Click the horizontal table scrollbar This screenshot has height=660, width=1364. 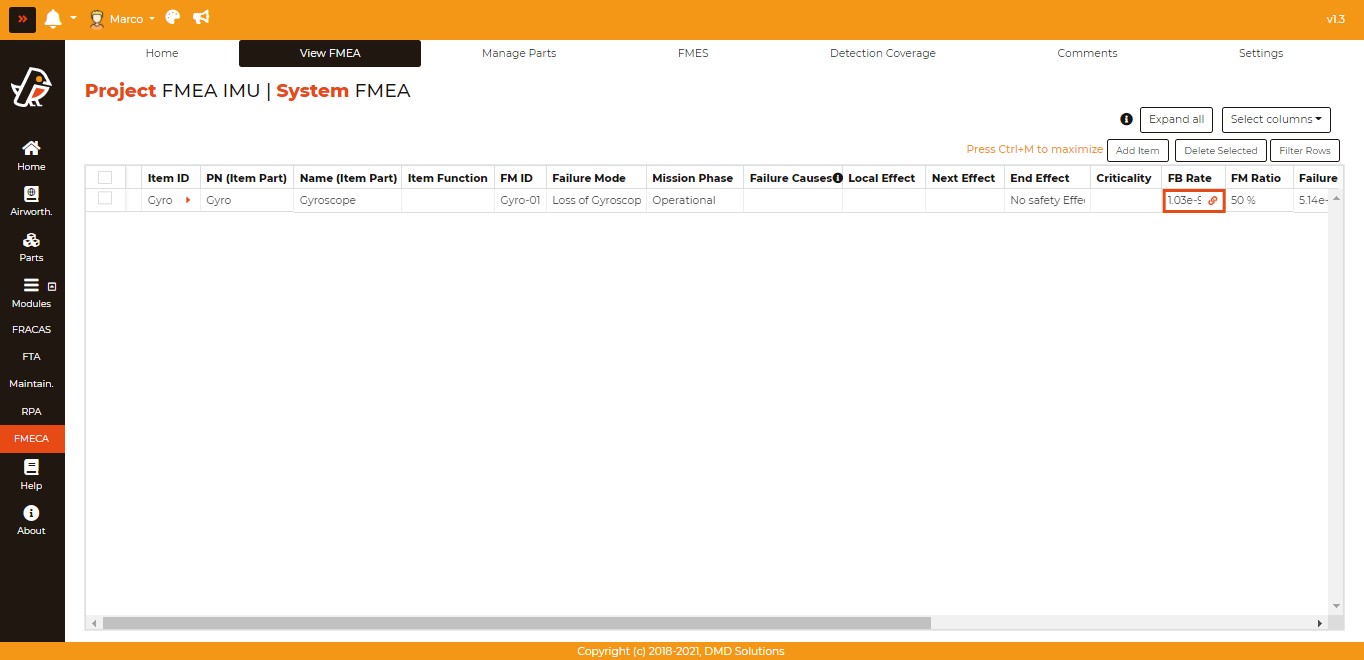click(515, 623)
